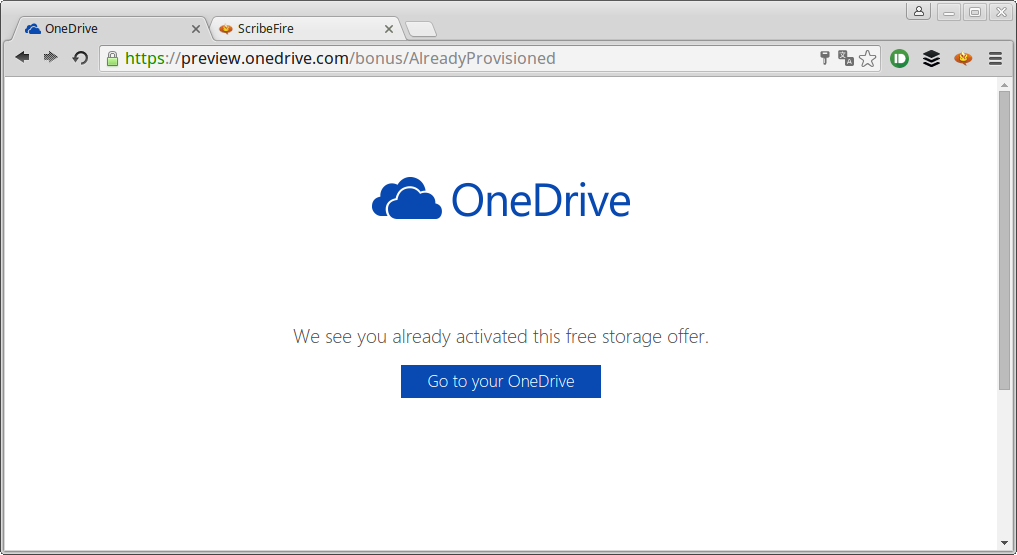Close the OneDrive tab
1017x555 pixels.
point(195,29)
